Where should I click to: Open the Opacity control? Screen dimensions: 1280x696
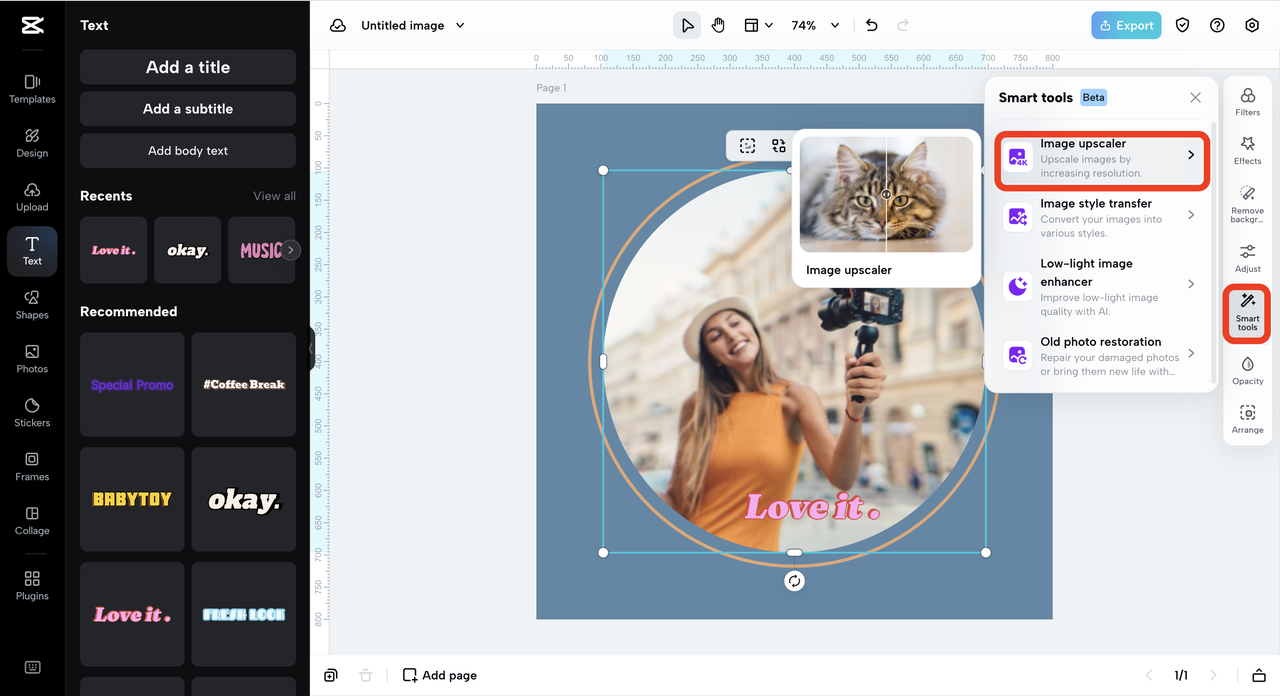[x=1247, y=370]
